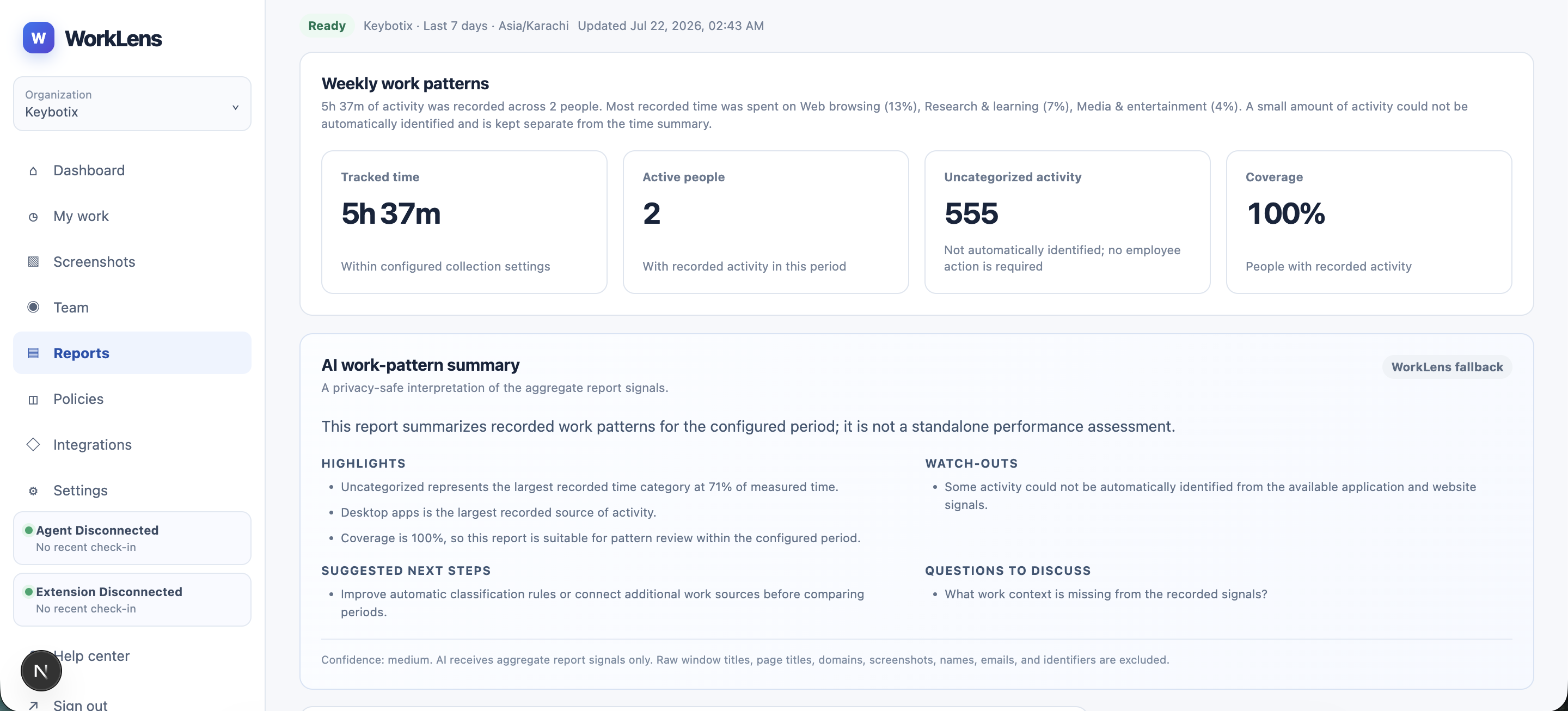Image resolution: width=1568 pixels, height=711 pixels.
Task: Click the Agent Disconnected status card
Action: [132, 538]
